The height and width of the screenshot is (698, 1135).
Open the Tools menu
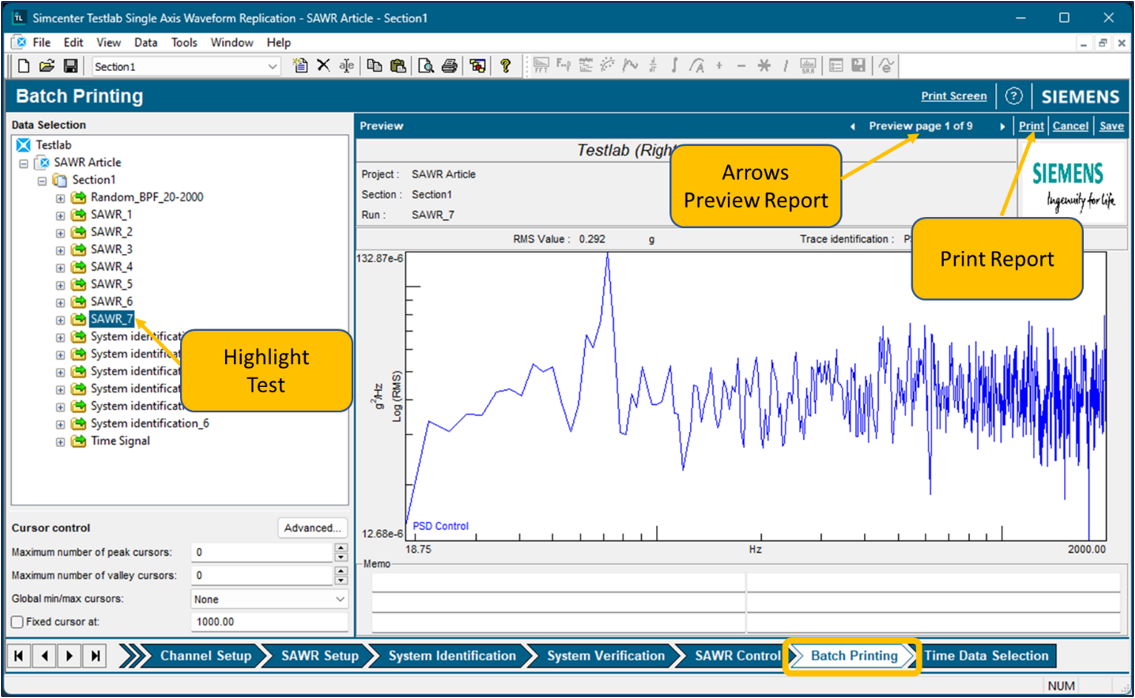[184, 43]
